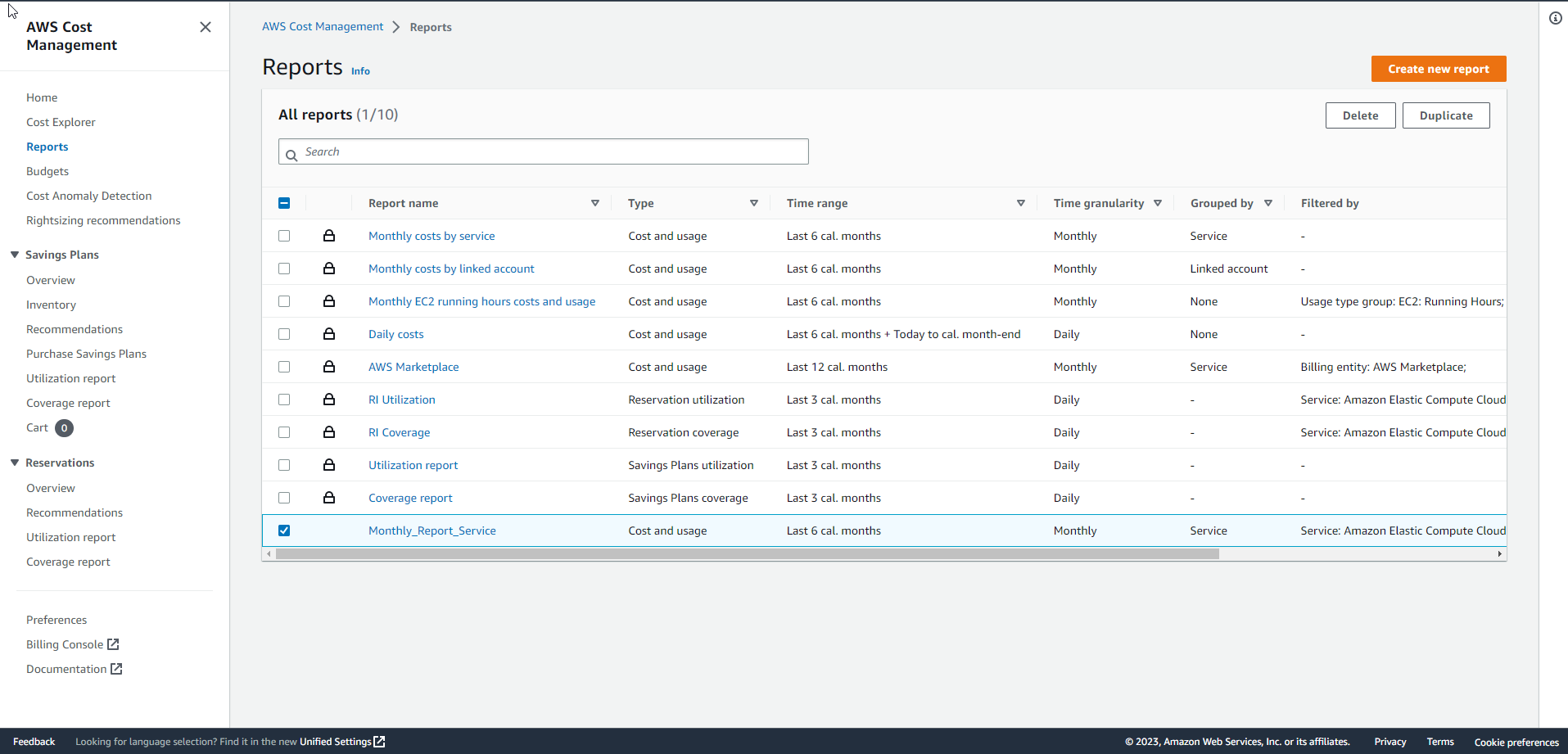Click the lock icon for Daily costs row
The width and height of the screenshot is (1568, 754).
[x=329, y=334]
